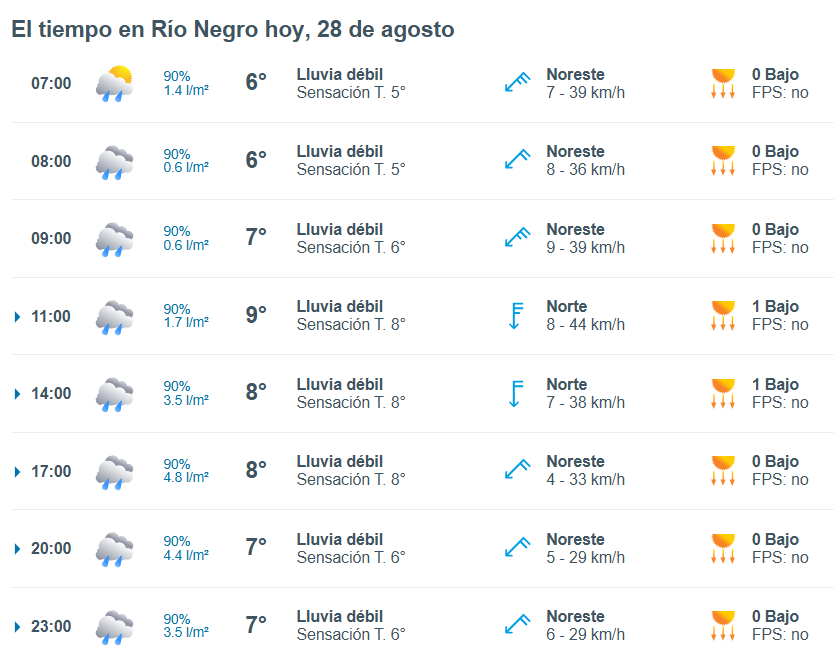Screen dimensions: 834x662
Task: Click the 8 - 44 km/h wind text
Action: tap(586, 324)
